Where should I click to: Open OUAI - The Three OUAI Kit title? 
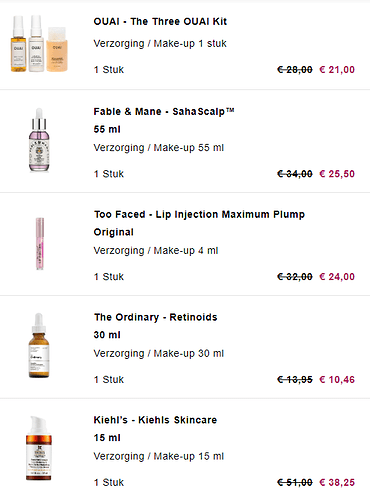tap(160, 22)
